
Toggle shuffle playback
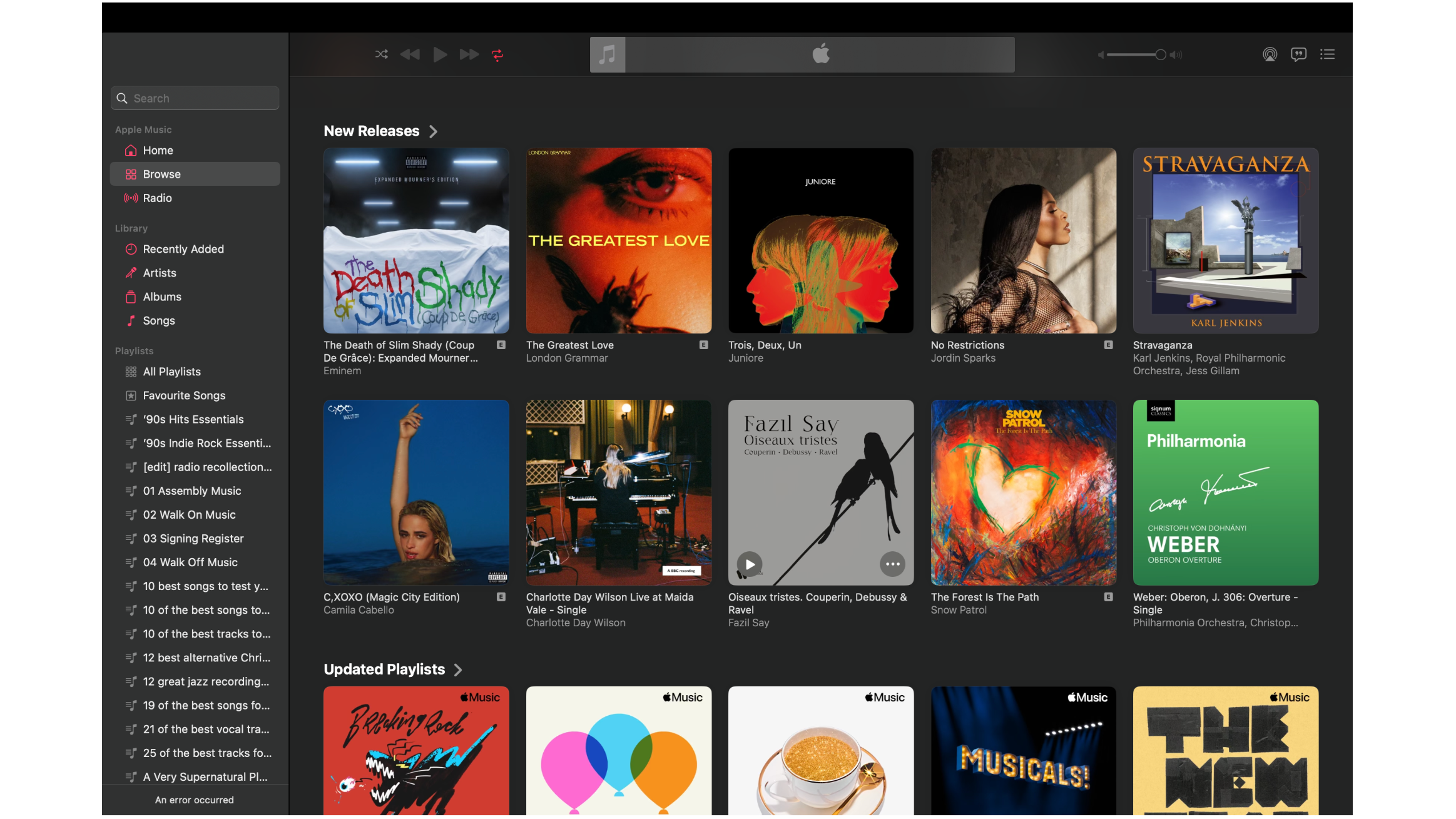coord(381,54)
